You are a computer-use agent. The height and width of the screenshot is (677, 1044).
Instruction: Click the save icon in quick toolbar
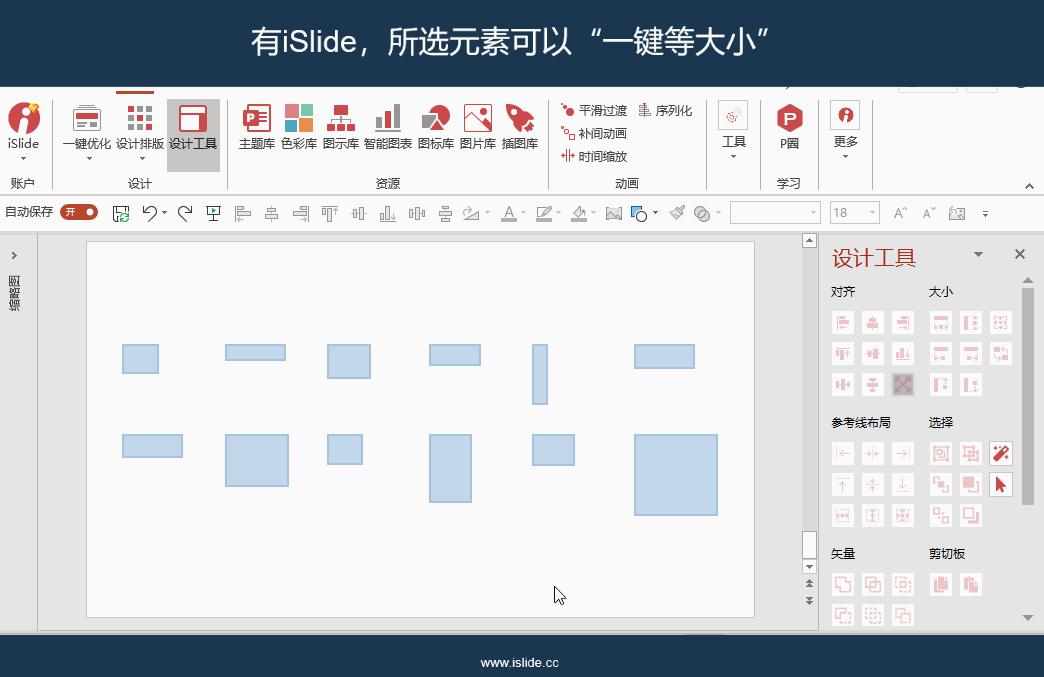(x=121, y=214)
